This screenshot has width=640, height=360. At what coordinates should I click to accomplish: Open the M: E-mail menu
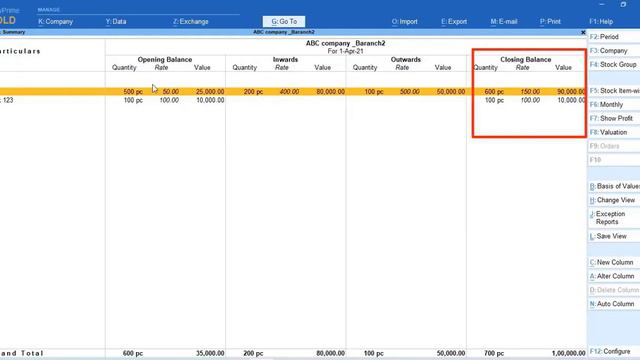pyautogui.click(x=504, y=22)
